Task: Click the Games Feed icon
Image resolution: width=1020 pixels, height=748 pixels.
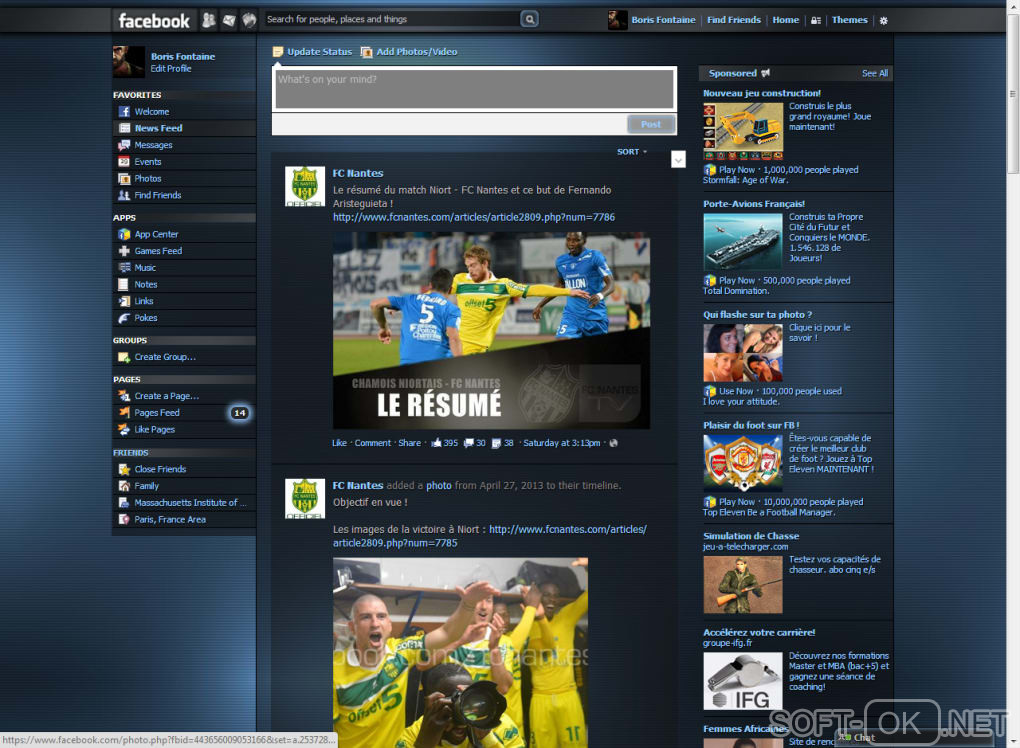Action: tap(124, 251)
